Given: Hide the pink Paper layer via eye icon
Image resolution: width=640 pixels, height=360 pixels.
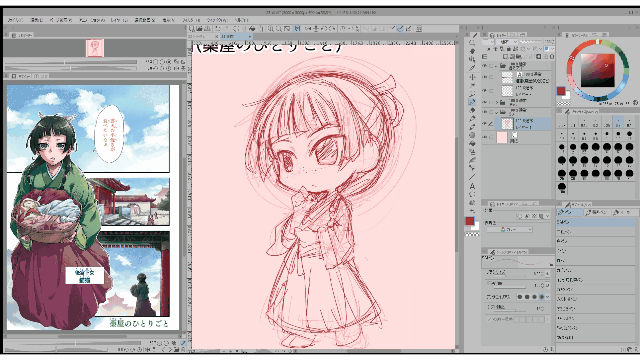Looking at the screenshot, I should tap(485, 137).
